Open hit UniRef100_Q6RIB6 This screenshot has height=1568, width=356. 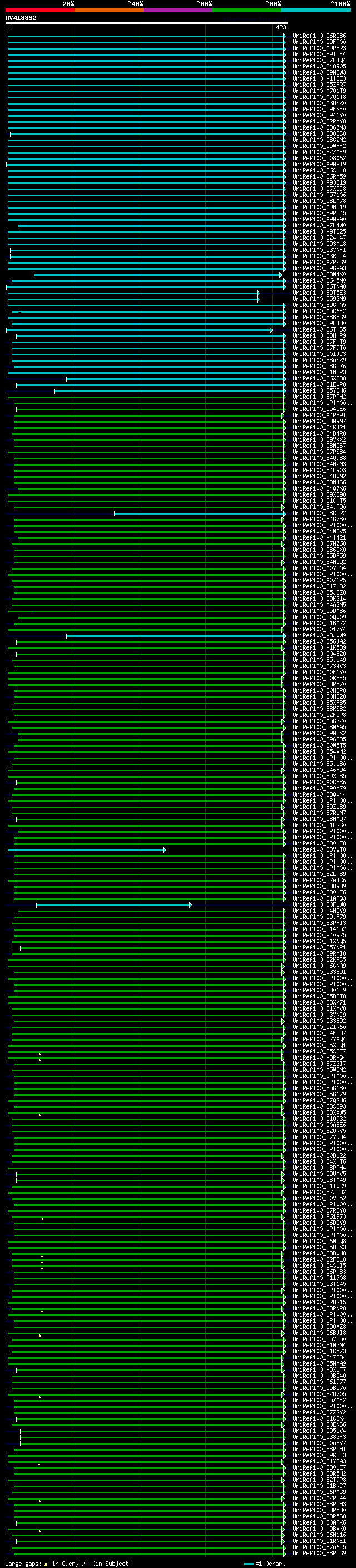[319, 36]
